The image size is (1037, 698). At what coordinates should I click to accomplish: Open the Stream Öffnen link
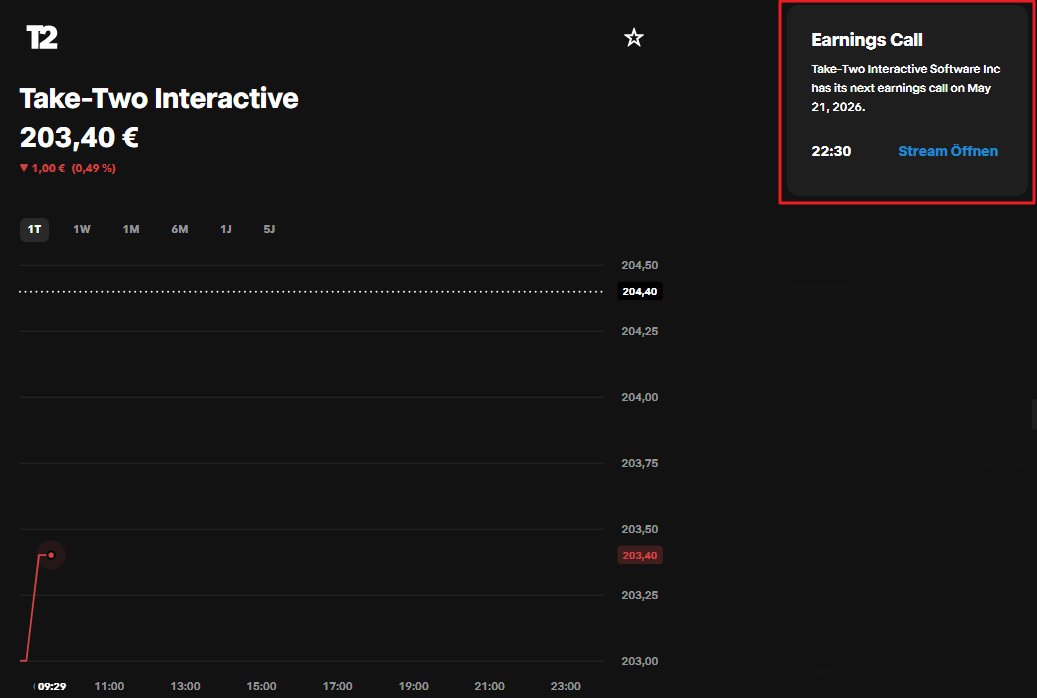(948, 151)
